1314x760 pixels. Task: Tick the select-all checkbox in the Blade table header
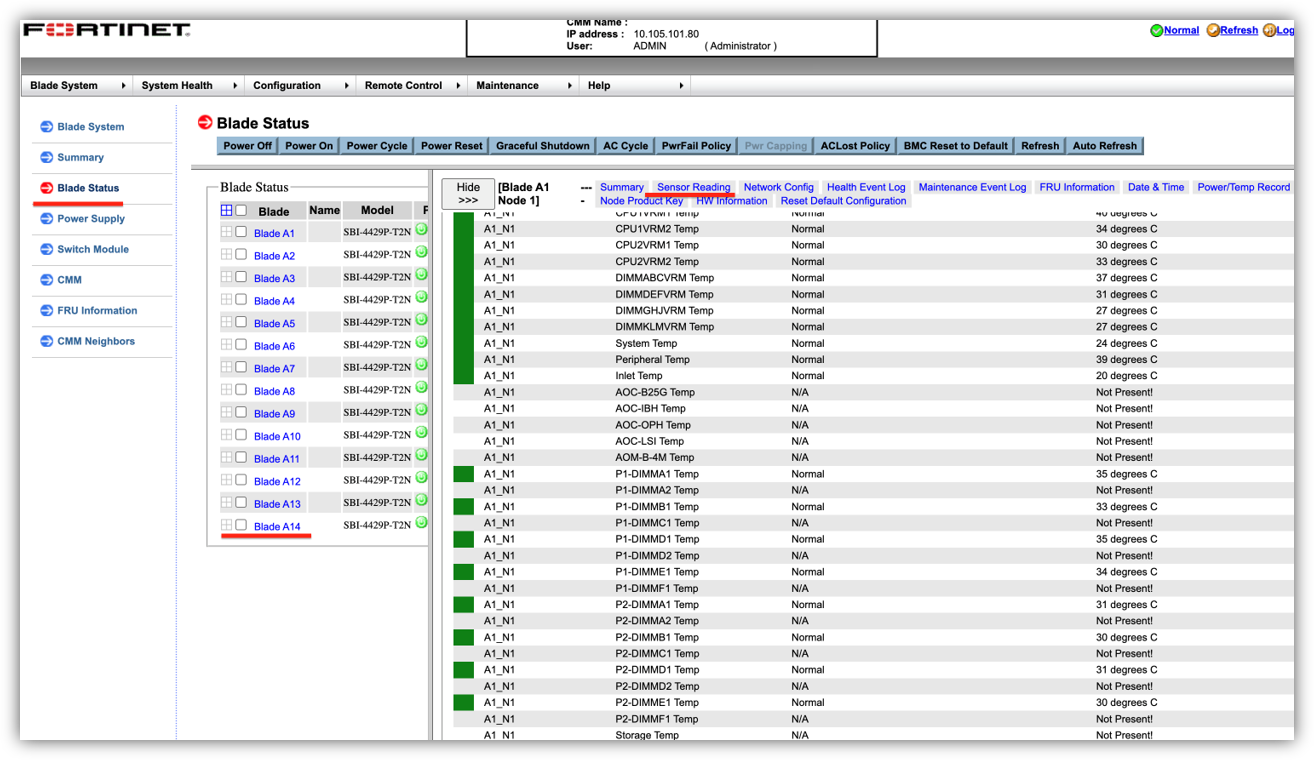pyautogui.click(x=241, y=210)
